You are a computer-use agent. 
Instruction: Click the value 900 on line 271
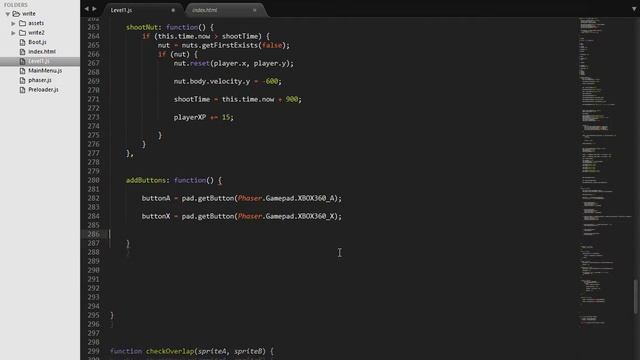292,99
